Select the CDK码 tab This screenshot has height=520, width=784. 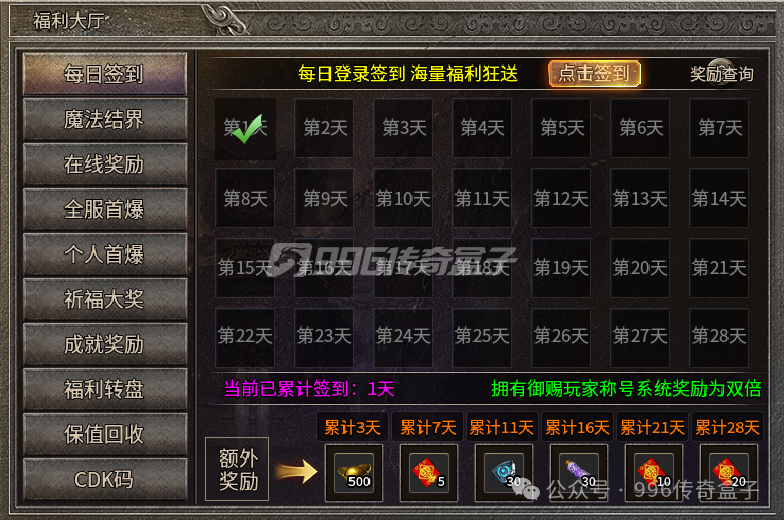coord(104,480)
